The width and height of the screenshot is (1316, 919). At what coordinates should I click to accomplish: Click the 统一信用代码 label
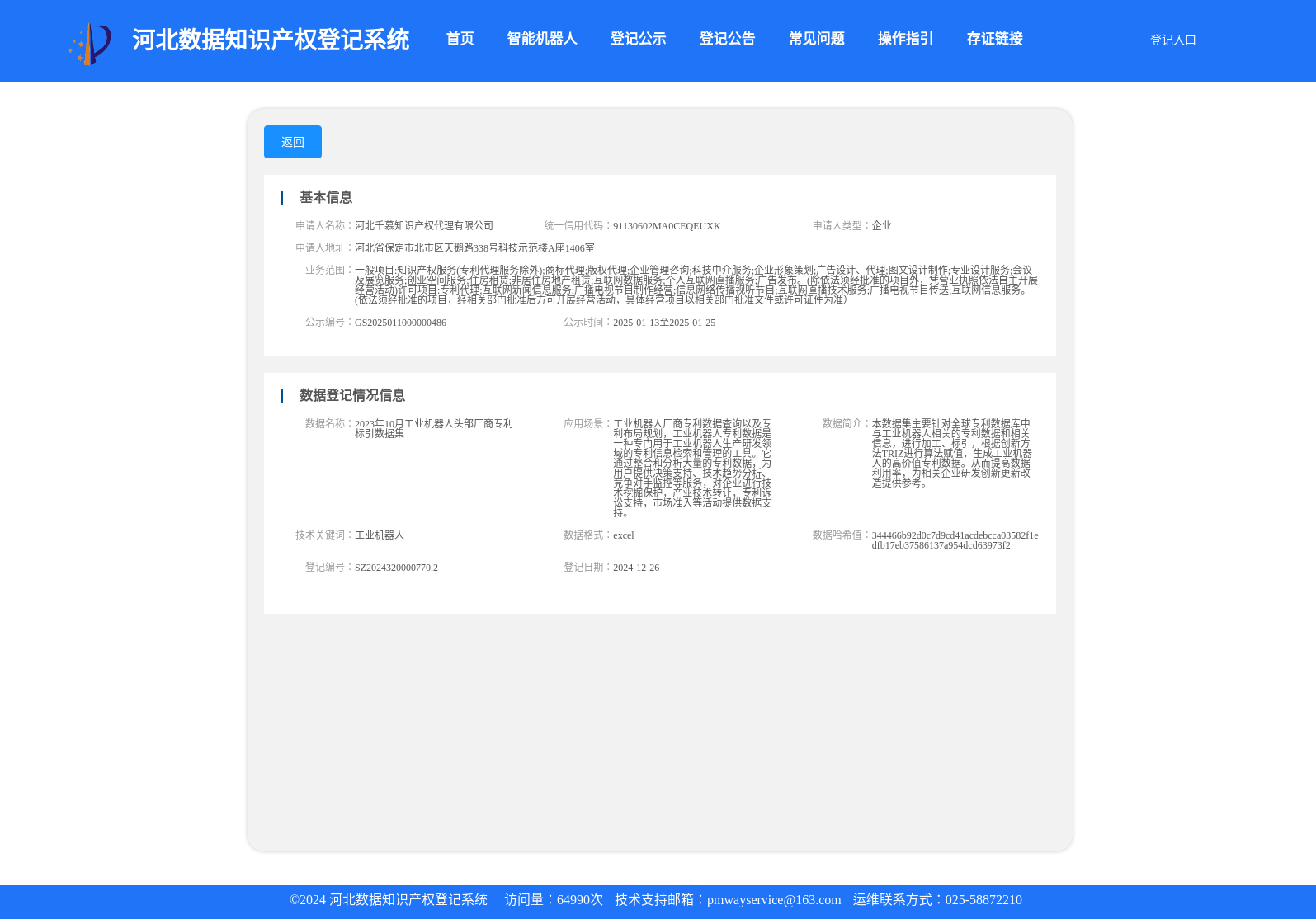point(578,225)
